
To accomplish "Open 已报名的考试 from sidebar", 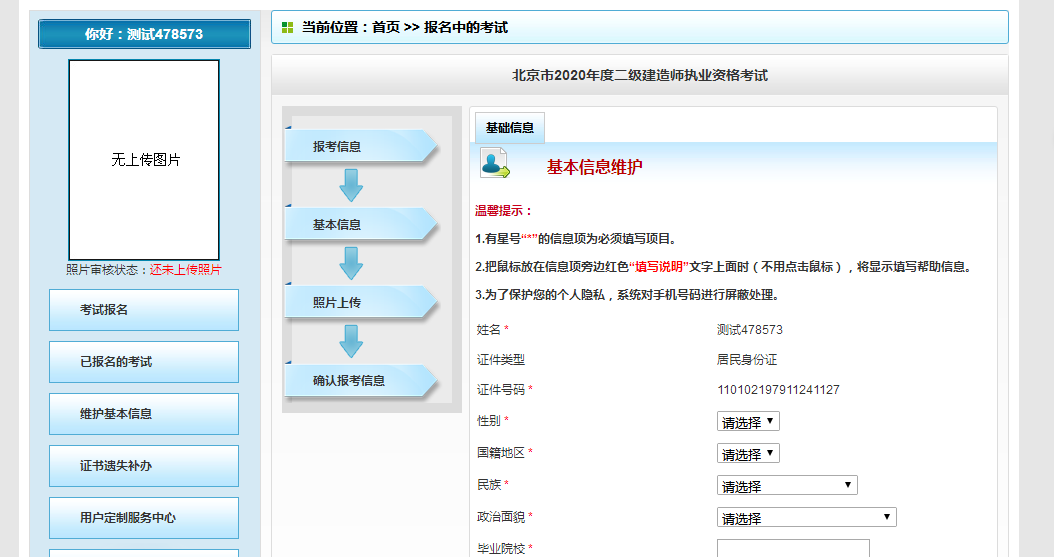I will coord(144,362).
